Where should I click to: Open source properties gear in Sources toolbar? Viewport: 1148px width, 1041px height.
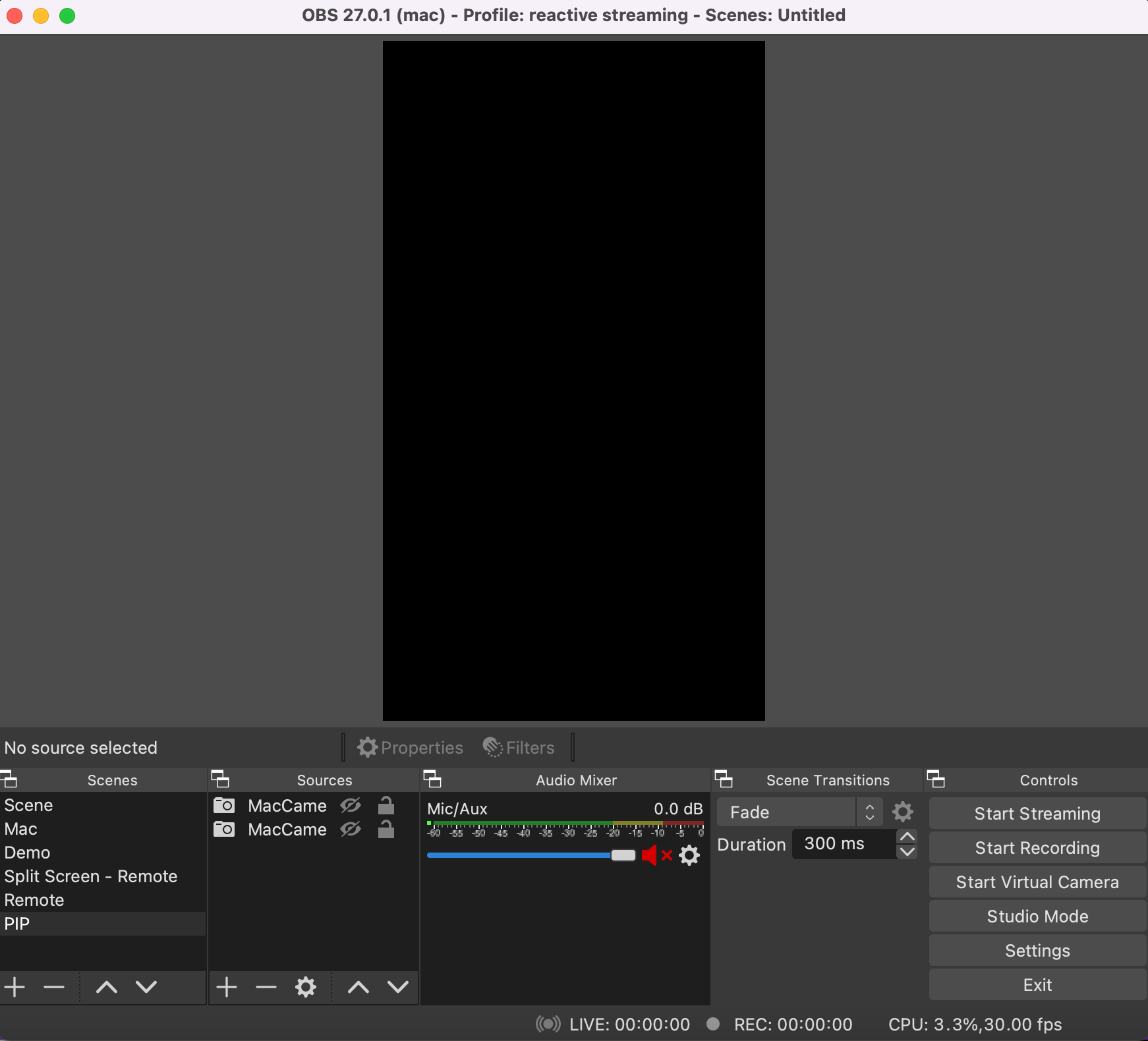click(306, 987)
